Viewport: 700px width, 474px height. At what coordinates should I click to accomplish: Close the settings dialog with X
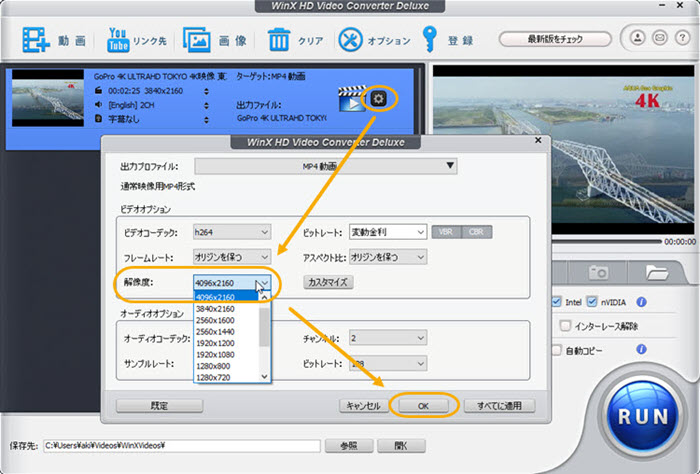(x=538, y=141)
